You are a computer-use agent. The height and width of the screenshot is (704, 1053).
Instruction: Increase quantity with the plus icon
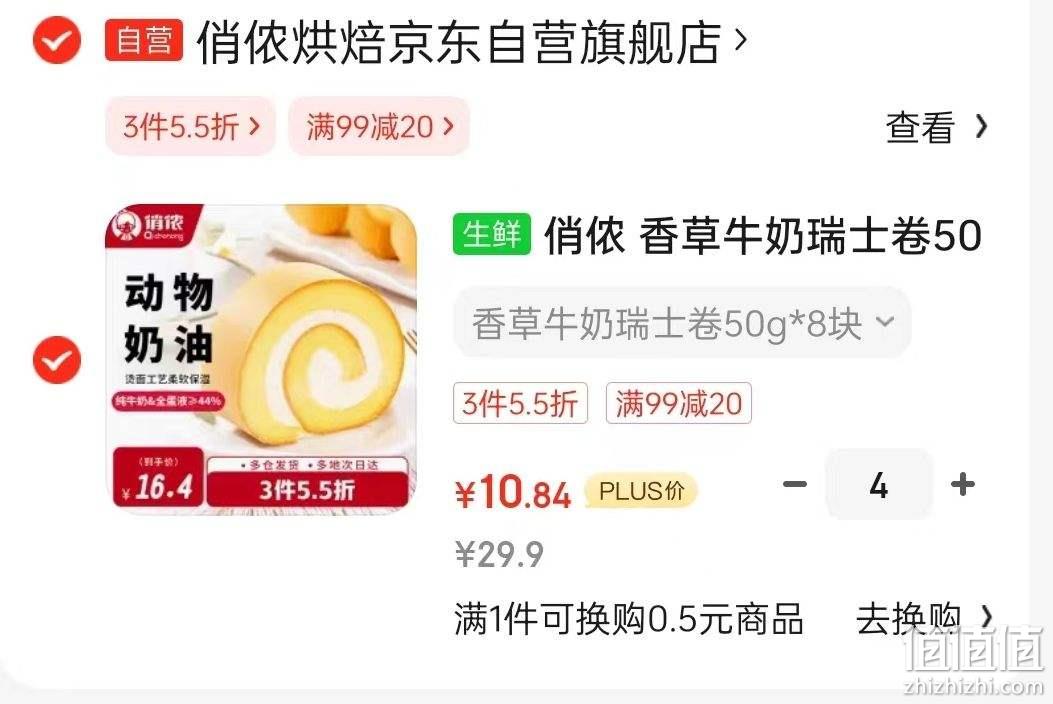click(963, 484)
